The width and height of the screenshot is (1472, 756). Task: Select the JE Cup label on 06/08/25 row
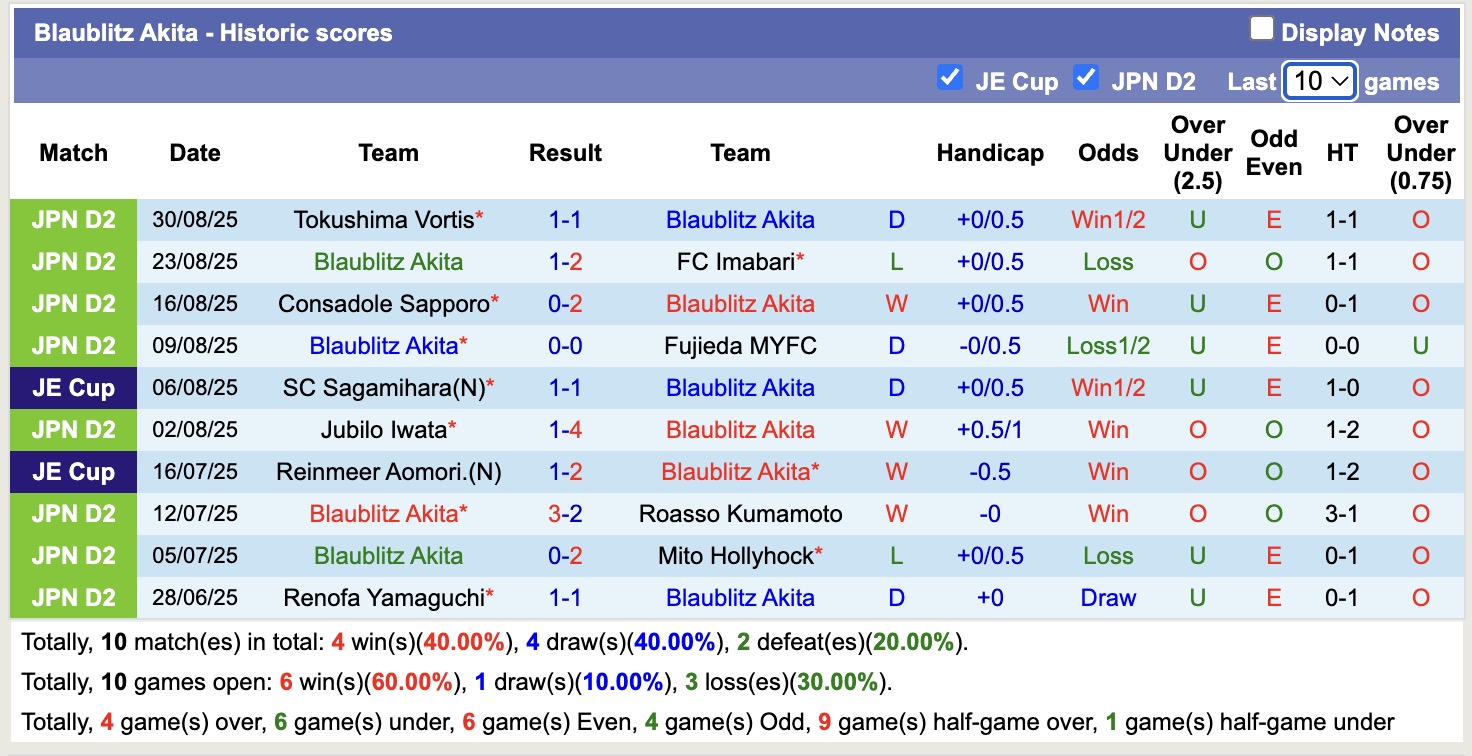(73, 388)
